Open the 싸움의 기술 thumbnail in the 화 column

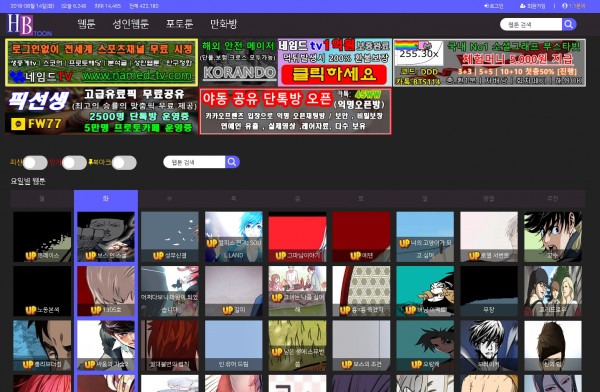tap(106, 346)
